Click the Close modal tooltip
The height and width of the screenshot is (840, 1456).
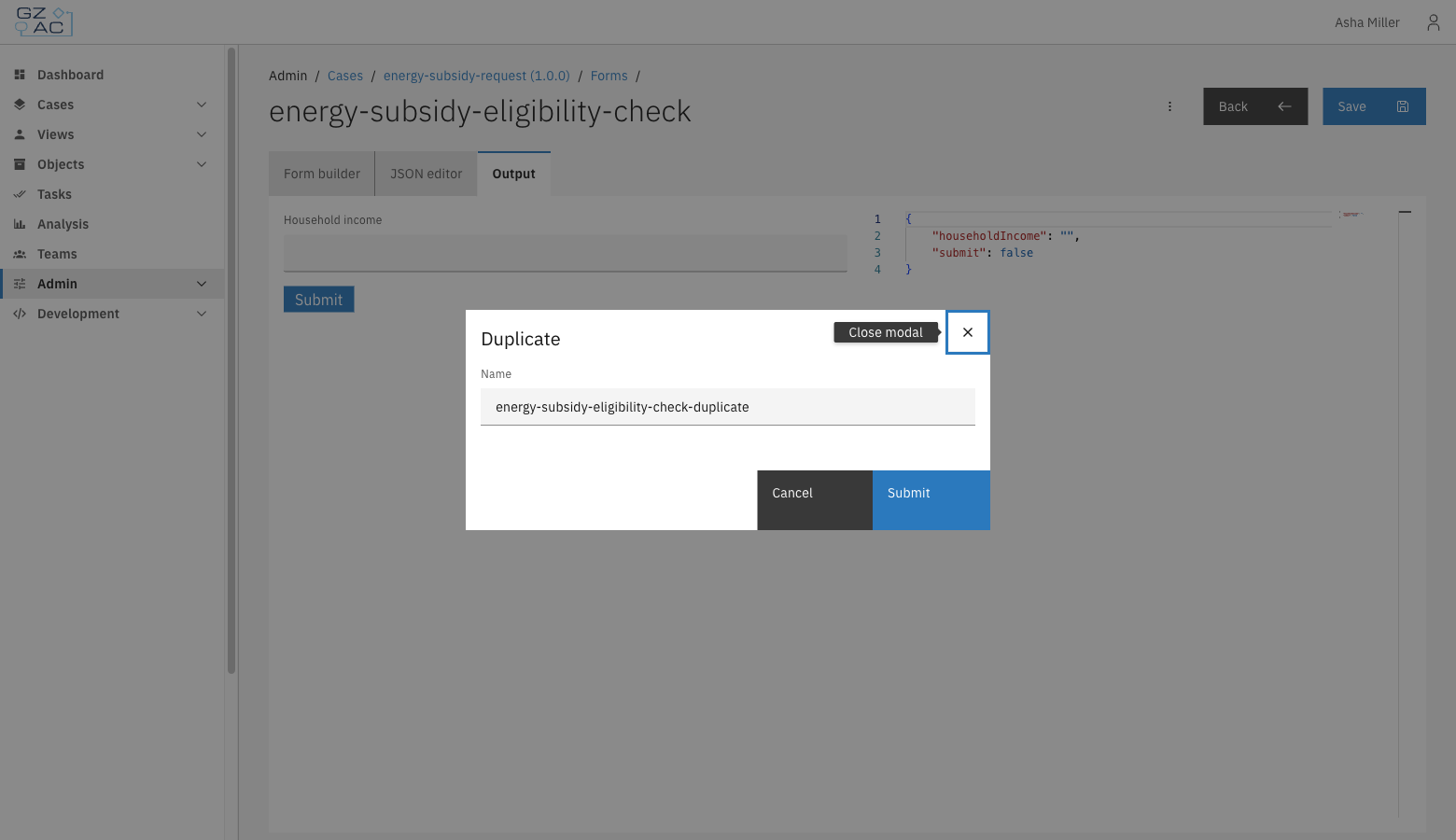tap(886, 332)
